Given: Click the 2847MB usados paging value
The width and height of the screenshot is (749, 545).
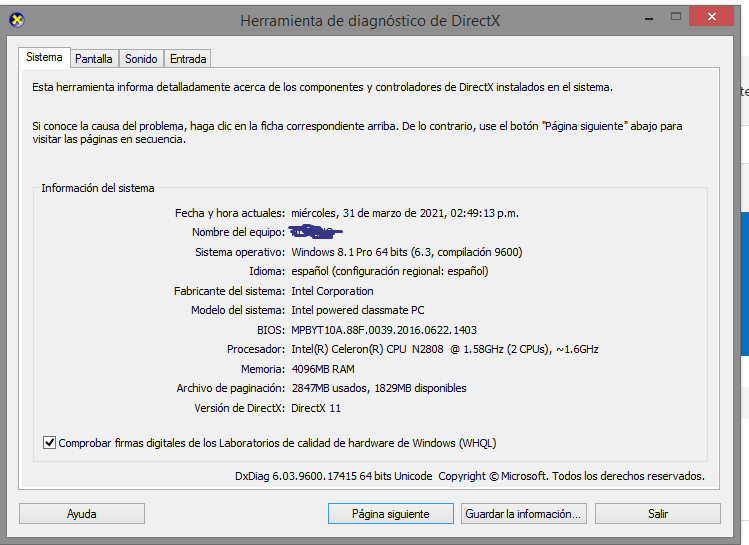Looking at the screenshot, I should [x=379, y=388].
